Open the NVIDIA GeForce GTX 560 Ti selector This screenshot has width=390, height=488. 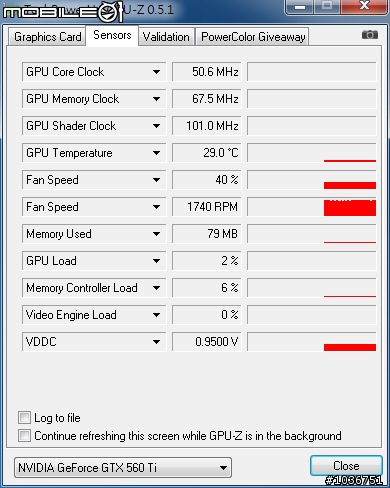123,468
